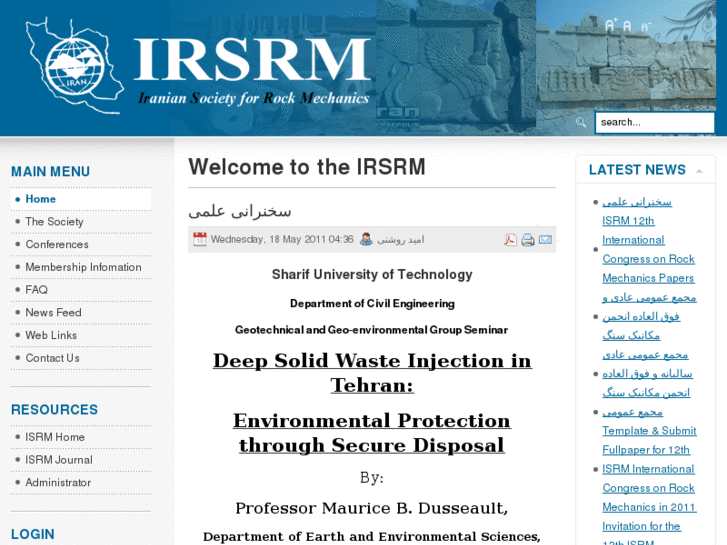727x545 pixels.
Task: Click the calendar icon beside the date
Action: (x=199, y=239)
